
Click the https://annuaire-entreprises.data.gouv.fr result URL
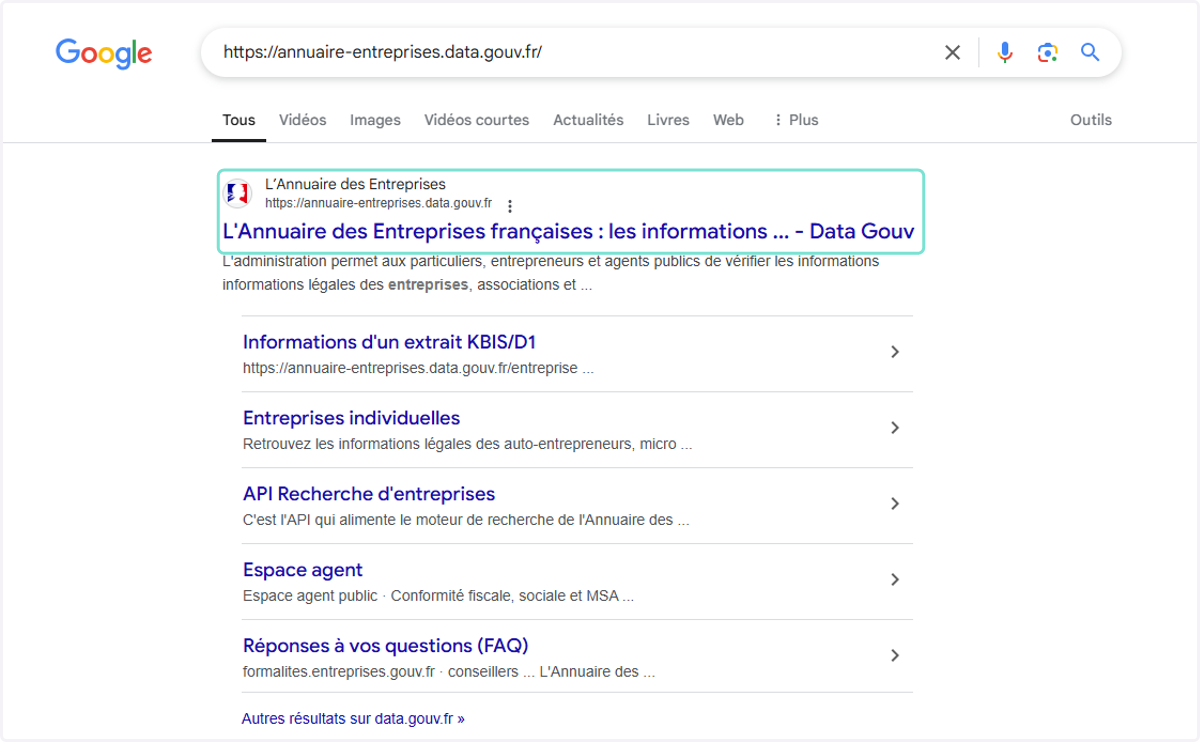pos(378,203)
